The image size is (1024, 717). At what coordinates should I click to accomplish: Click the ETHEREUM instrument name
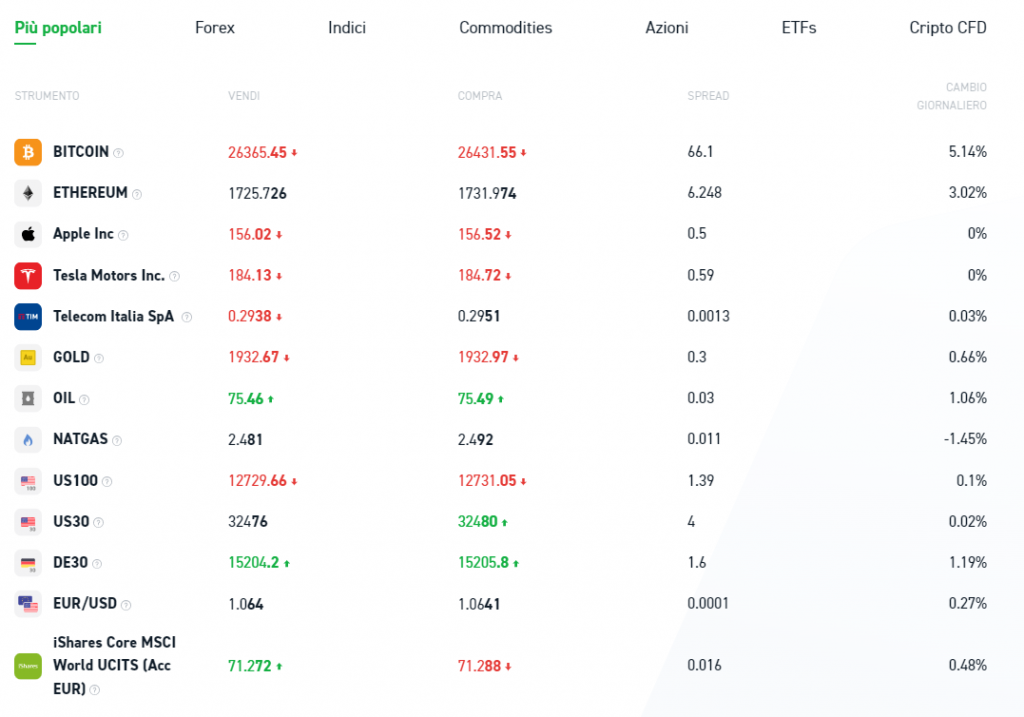tap(90, 193)
